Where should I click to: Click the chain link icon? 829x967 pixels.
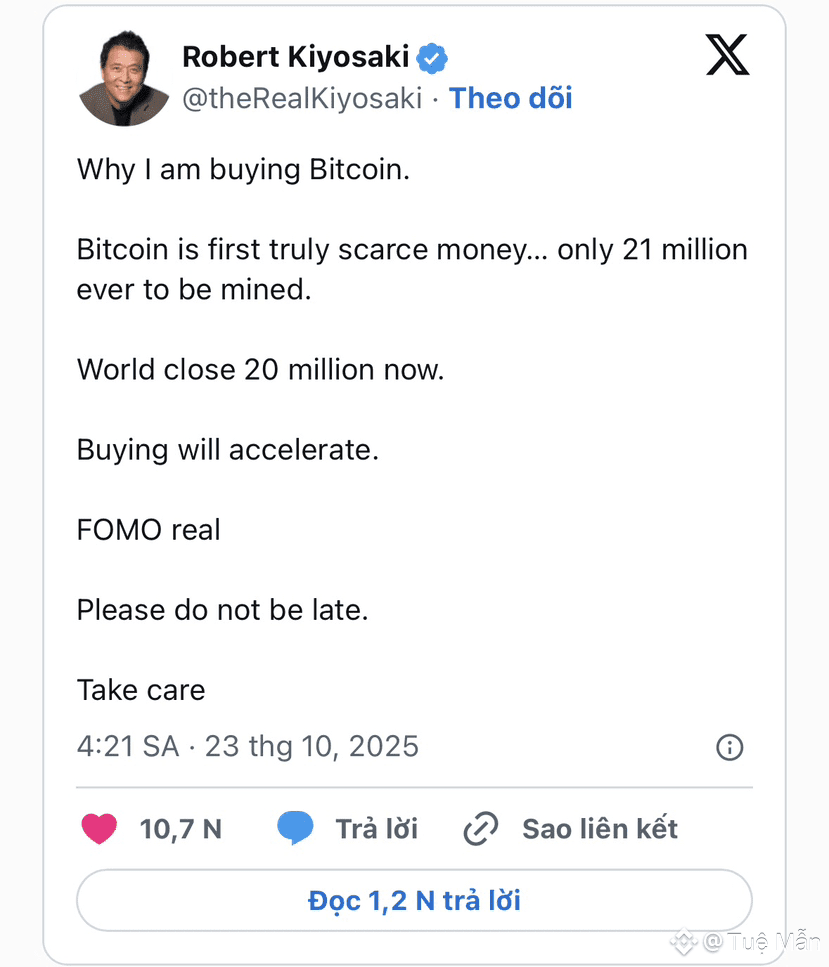pyautogui.click(x=481, y=830)
